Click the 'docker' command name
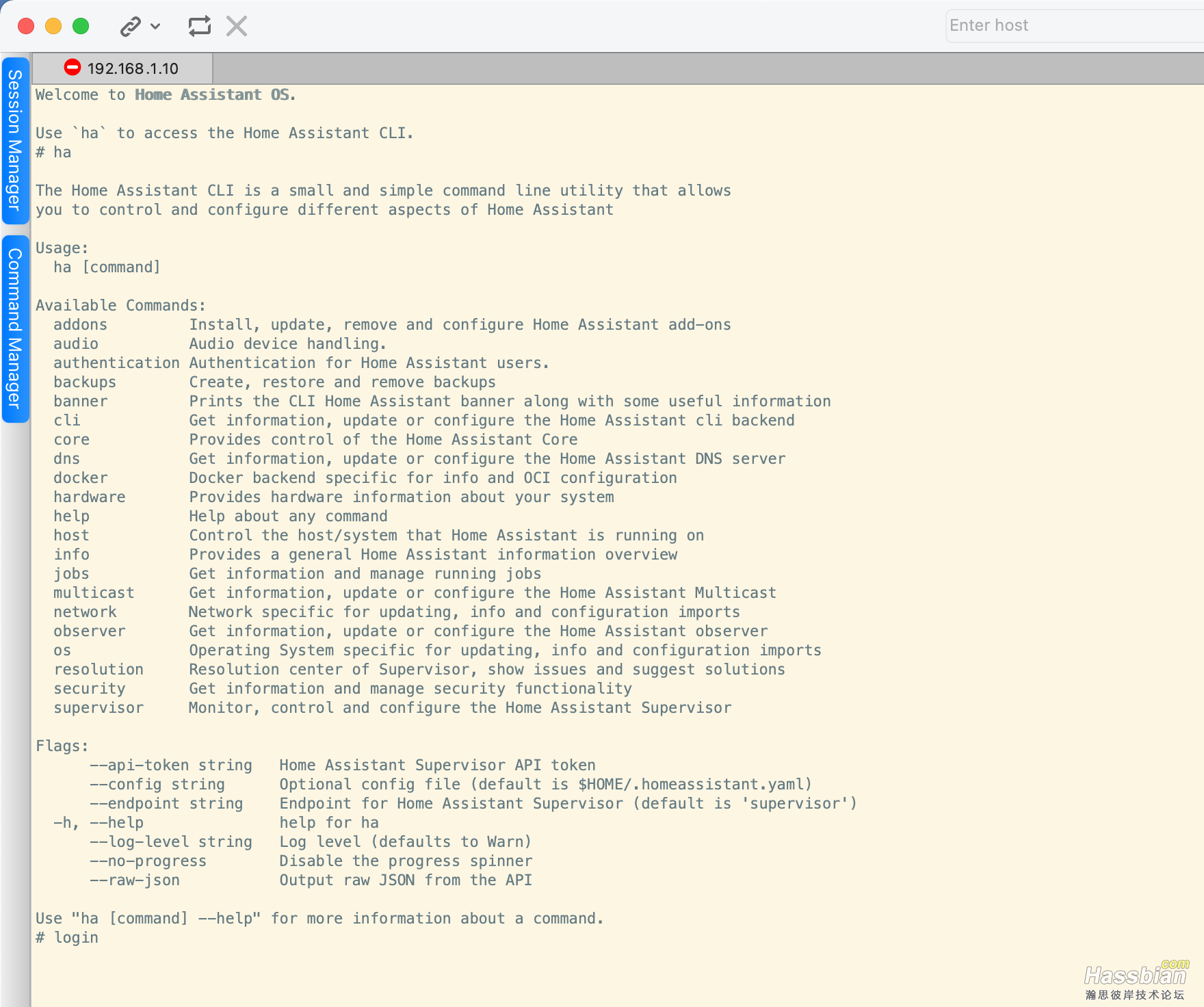Screen dimensions: 1204x1007 pyautogui.click(x=81, y=478)
